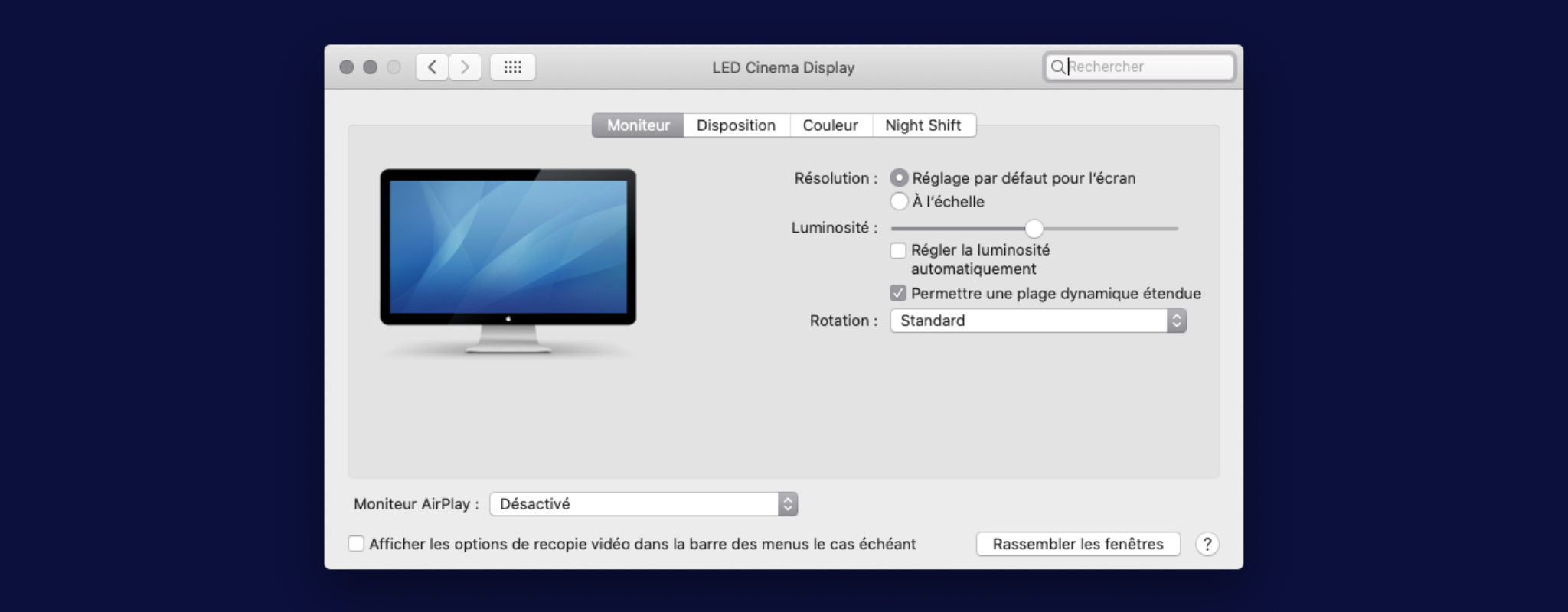
Task: Switch to the Couleur tab
Action: coord(830,125)
